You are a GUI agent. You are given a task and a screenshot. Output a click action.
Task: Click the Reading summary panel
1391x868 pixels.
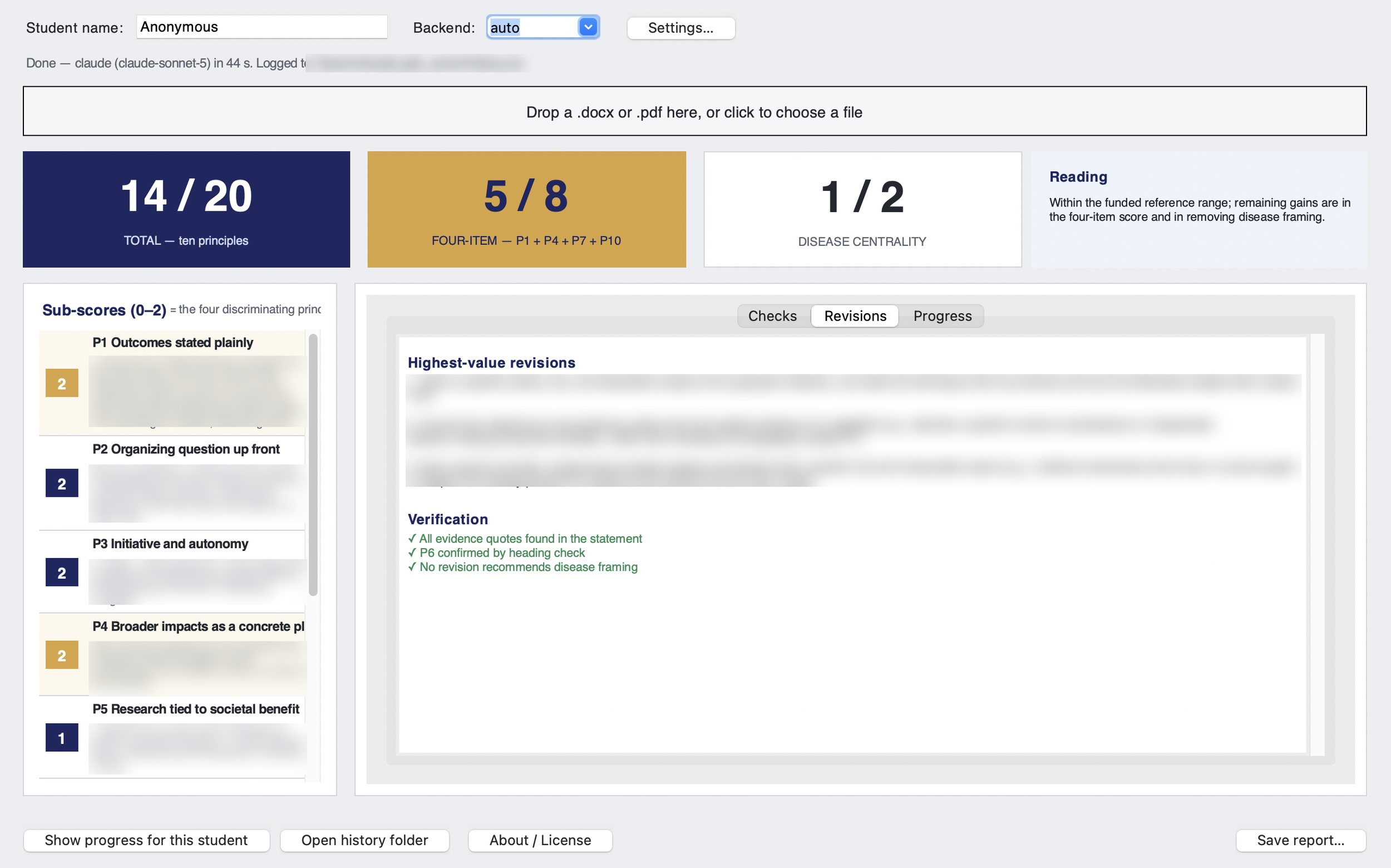click(x=1198, y=209)
